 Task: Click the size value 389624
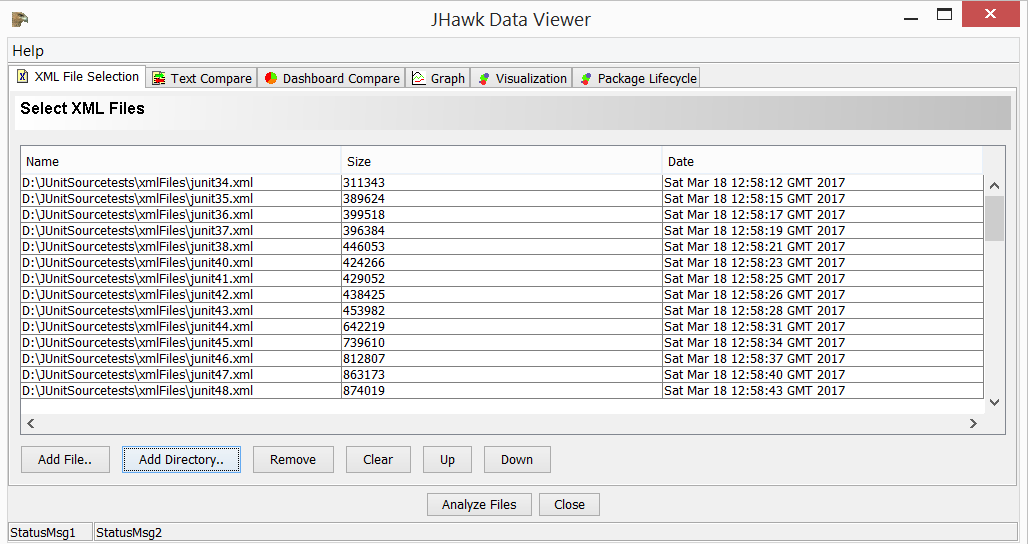click(x=364, y=199)
